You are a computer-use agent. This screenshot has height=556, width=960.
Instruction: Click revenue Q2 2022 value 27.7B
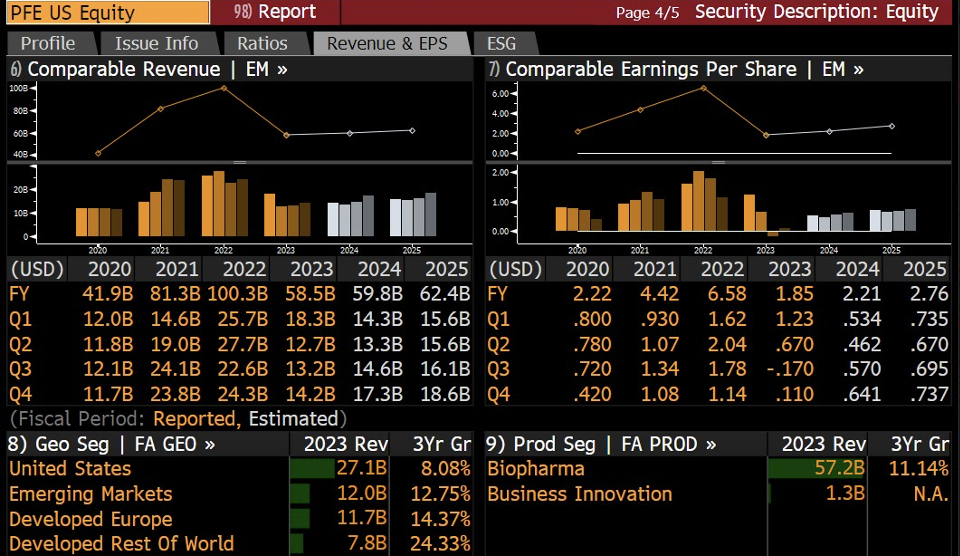242,344
